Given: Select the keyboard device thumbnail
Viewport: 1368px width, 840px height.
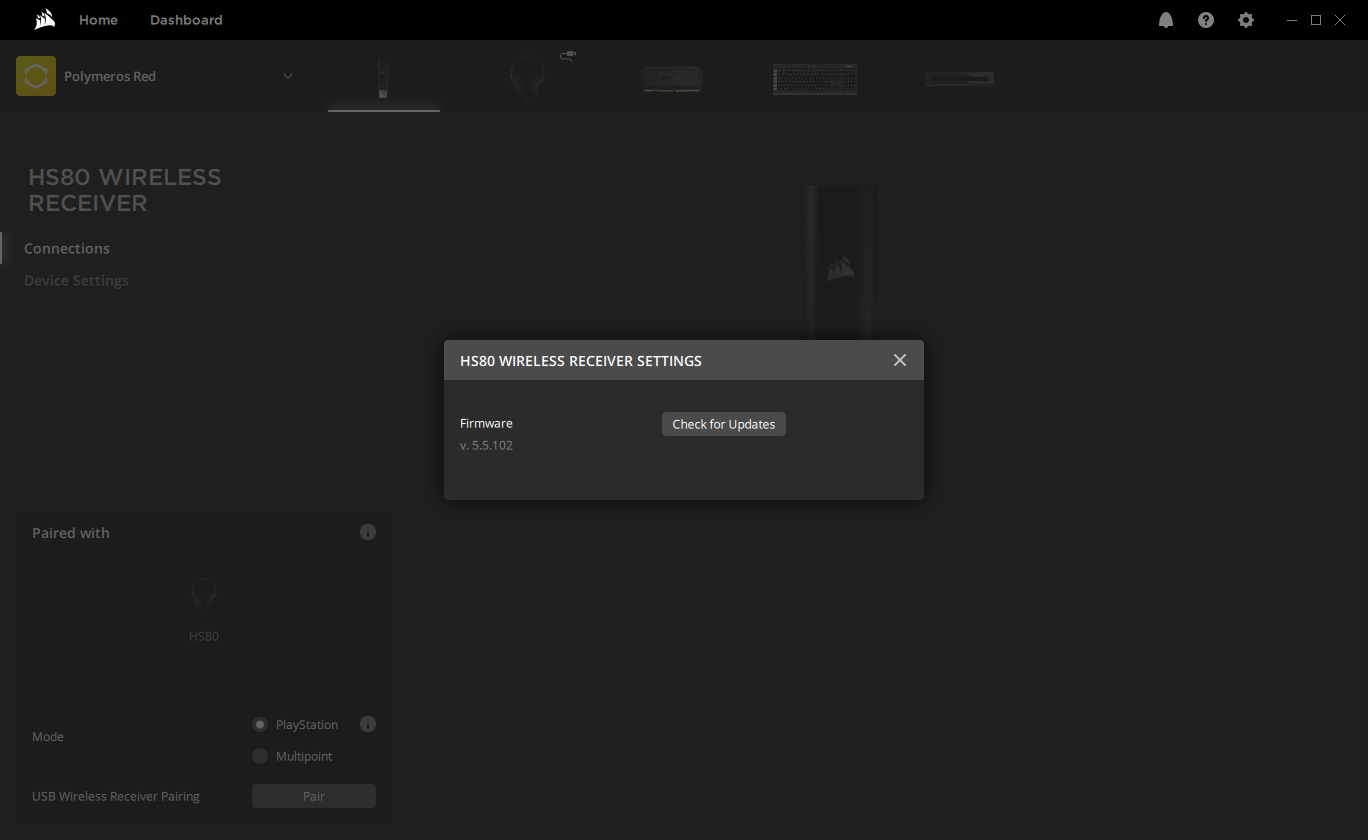Looking at the screenshot, I should point(815,79).
